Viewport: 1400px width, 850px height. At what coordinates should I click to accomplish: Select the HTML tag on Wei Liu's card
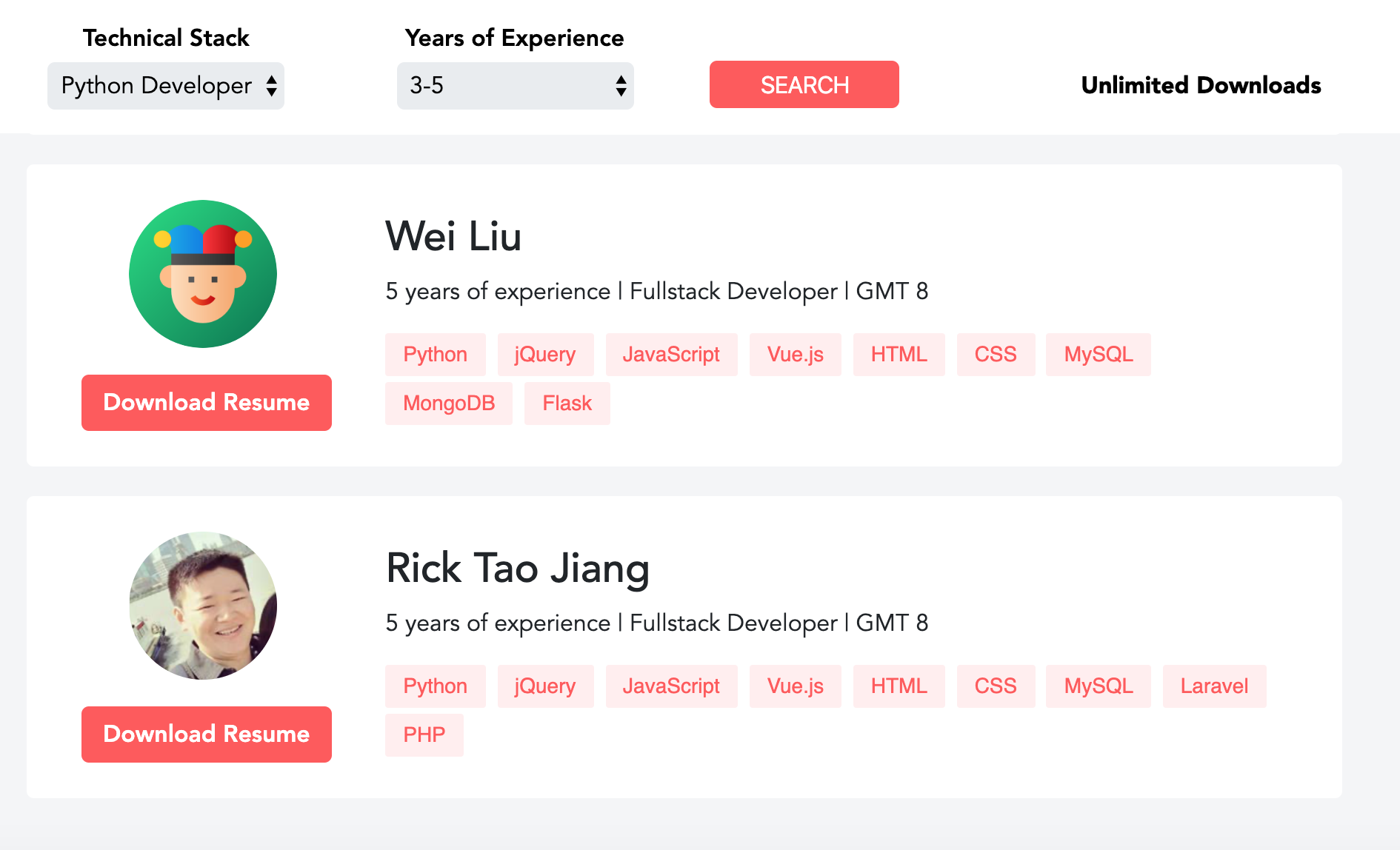click(899, 355)
